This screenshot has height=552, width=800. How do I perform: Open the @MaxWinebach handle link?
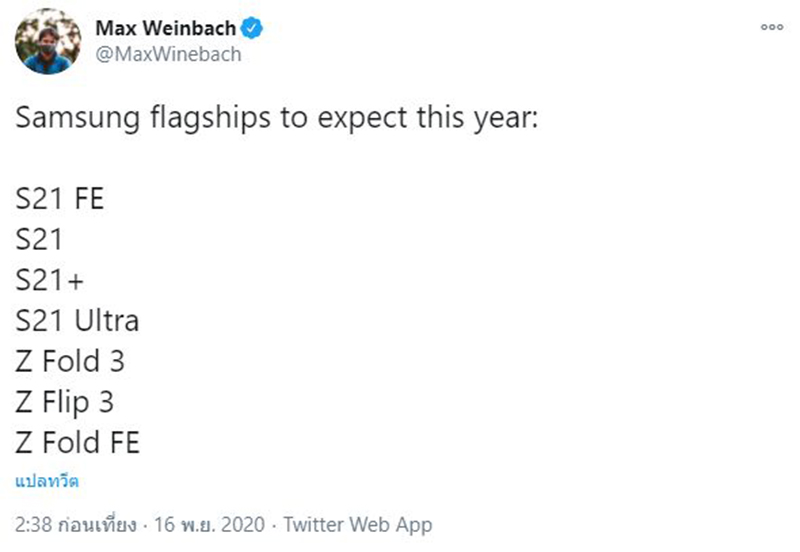click(168, 54)
